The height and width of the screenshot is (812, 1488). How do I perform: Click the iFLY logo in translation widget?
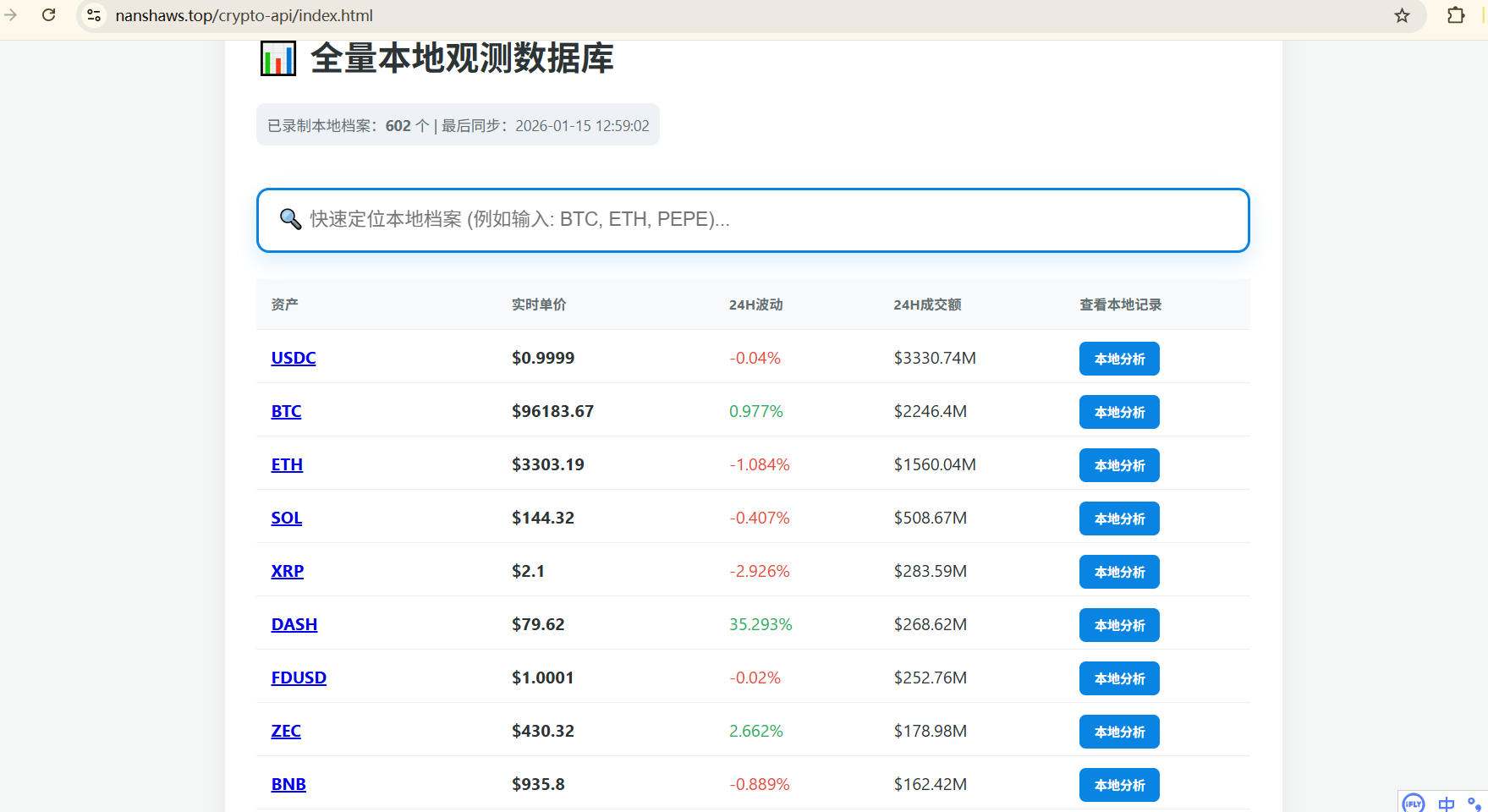click(x=1413, y=804)
